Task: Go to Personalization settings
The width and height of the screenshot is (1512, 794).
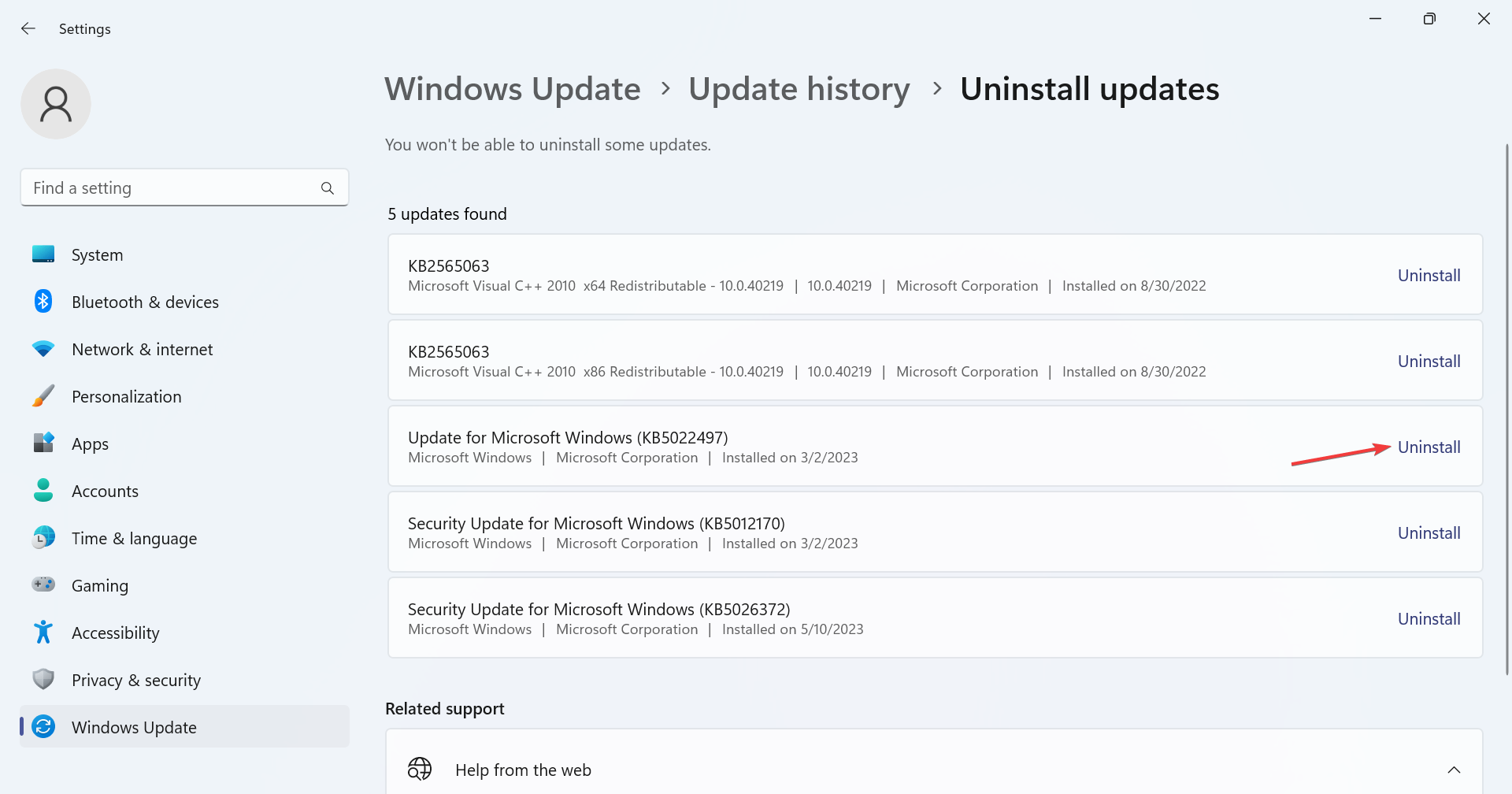Action: coord(126,397)
